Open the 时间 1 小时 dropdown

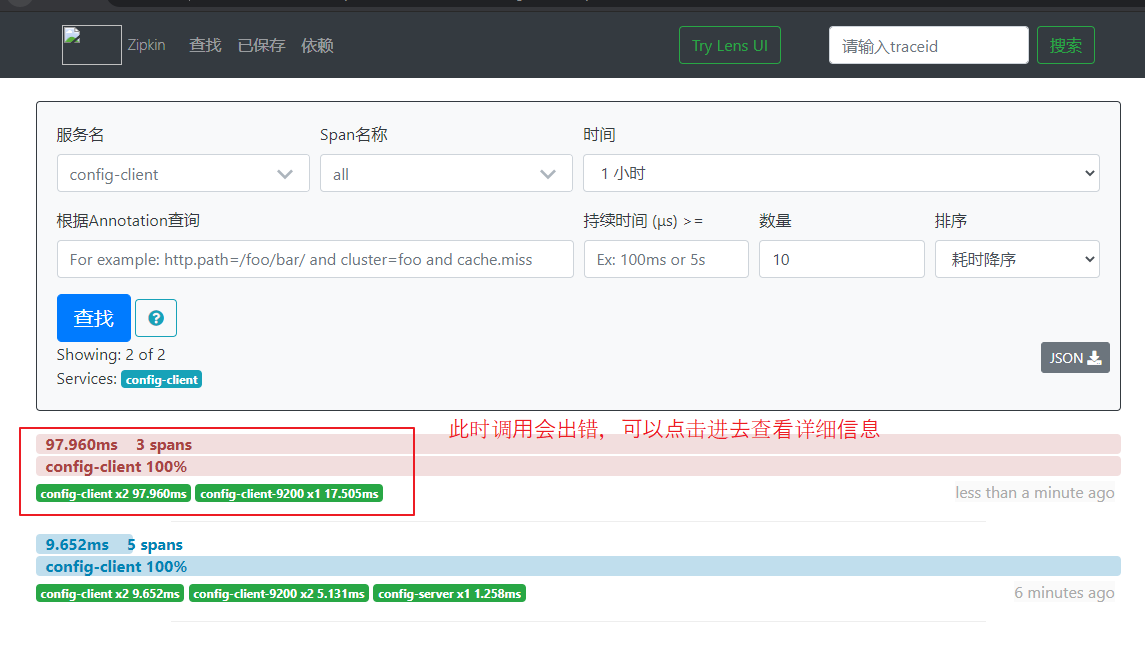(841, 173)
